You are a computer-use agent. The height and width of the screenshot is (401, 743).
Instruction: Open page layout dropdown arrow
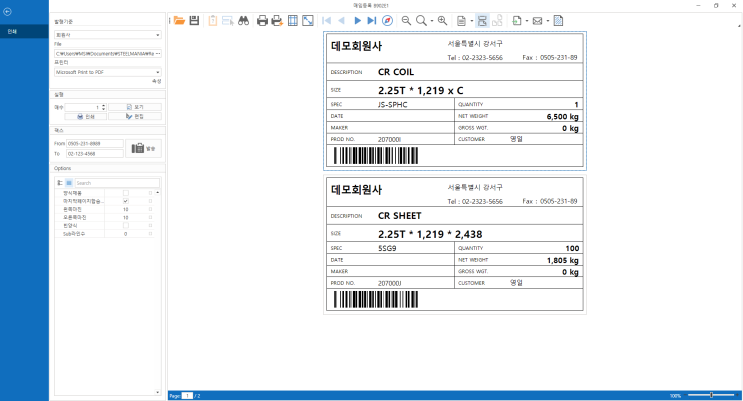point(471,21)
